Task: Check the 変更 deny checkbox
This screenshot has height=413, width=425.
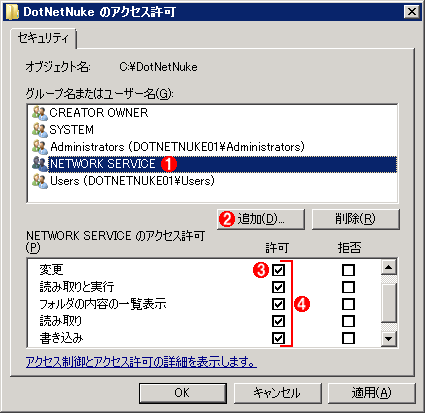Action: coord(348,270)
